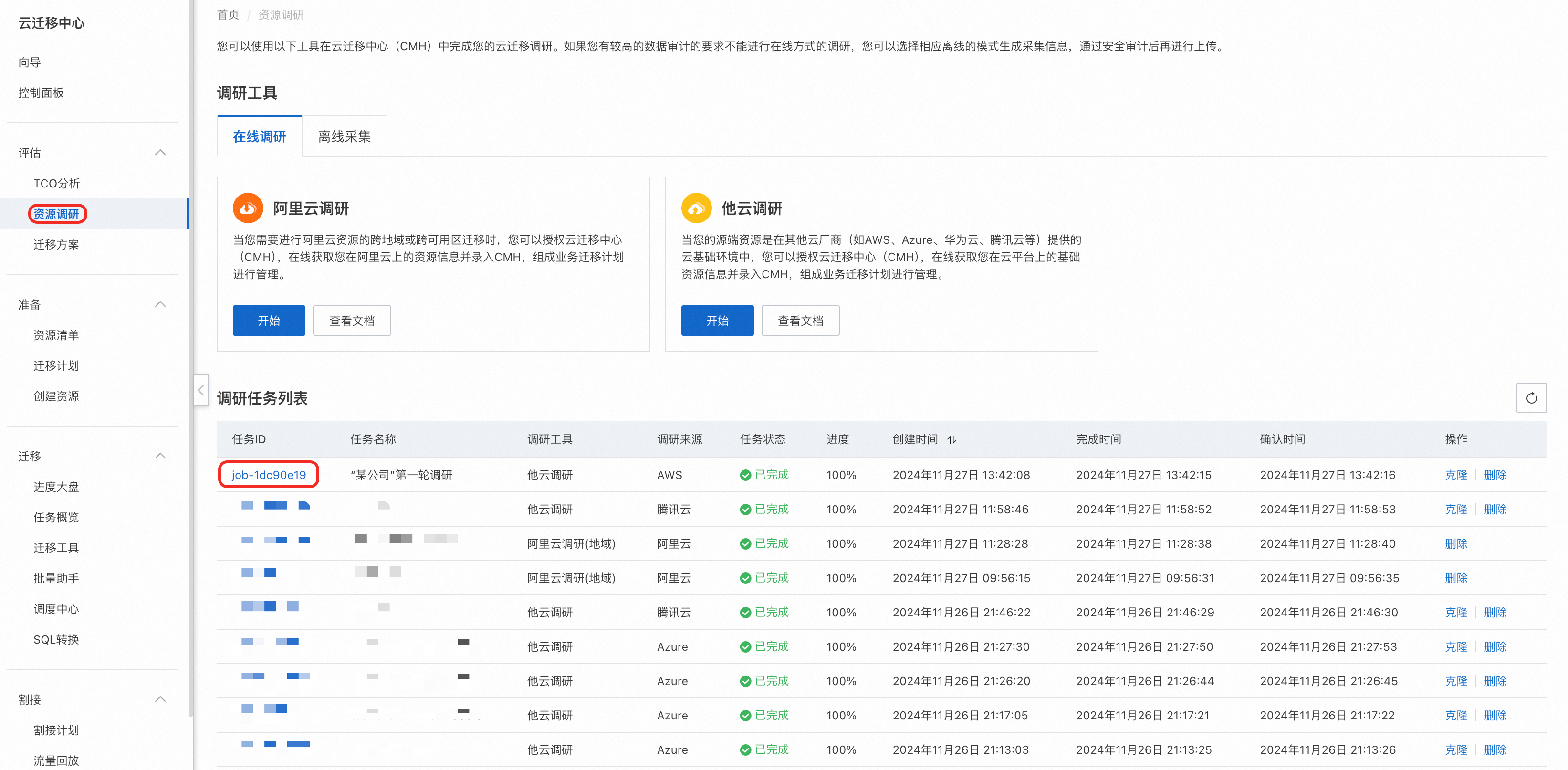1568x770 pixels.
Task: Click 删除 for the 21:26:20 Azure task
Action: [x=1495, y=680]
